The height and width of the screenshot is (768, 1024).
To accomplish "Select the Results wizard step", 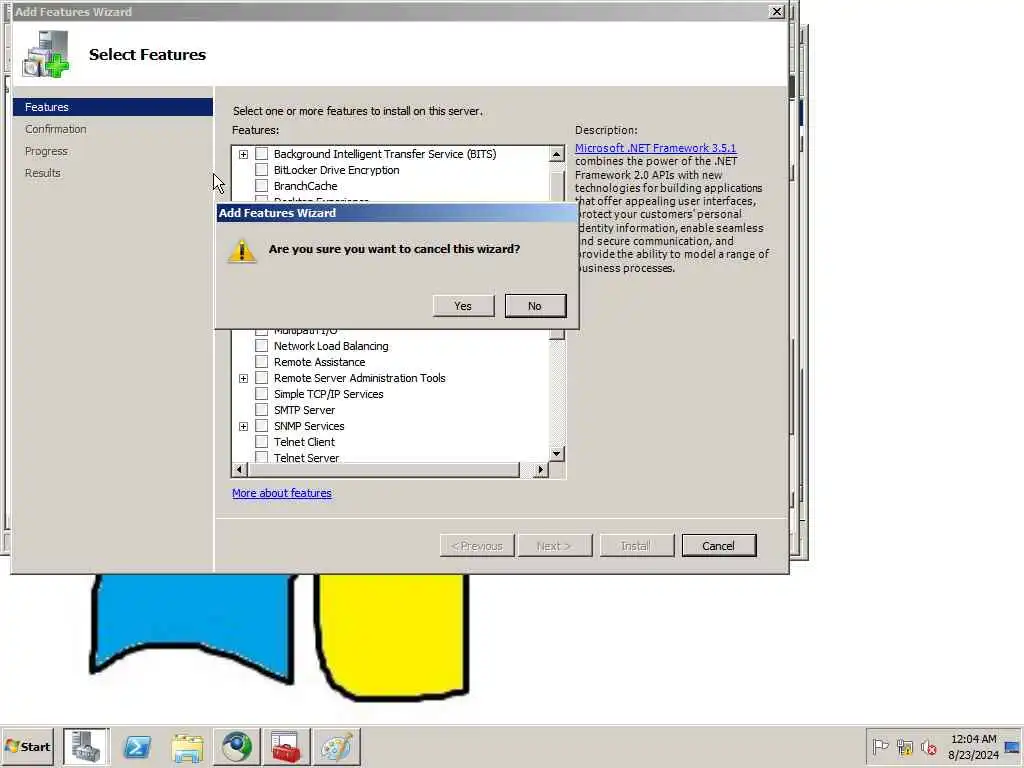I will pyautogui.click(x=42, y=173).
